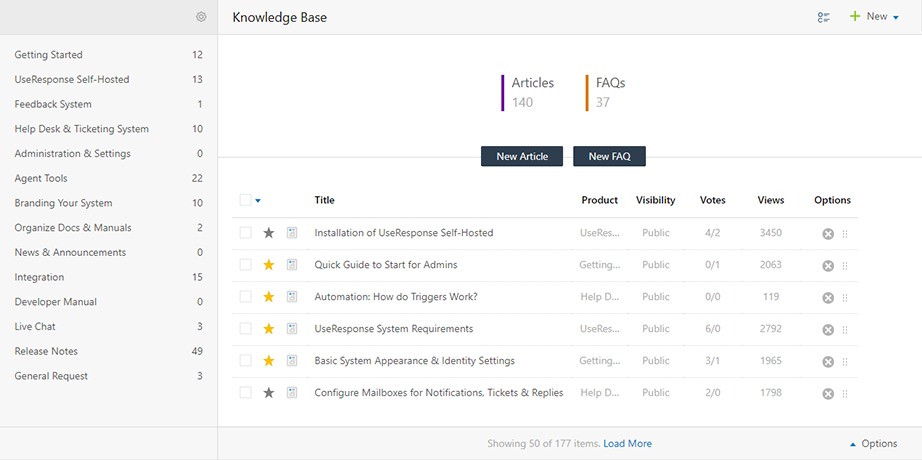The image size is (922, 460).
Task: Open the New dropdown arrow at top right
Action: [x=896, y=18]
